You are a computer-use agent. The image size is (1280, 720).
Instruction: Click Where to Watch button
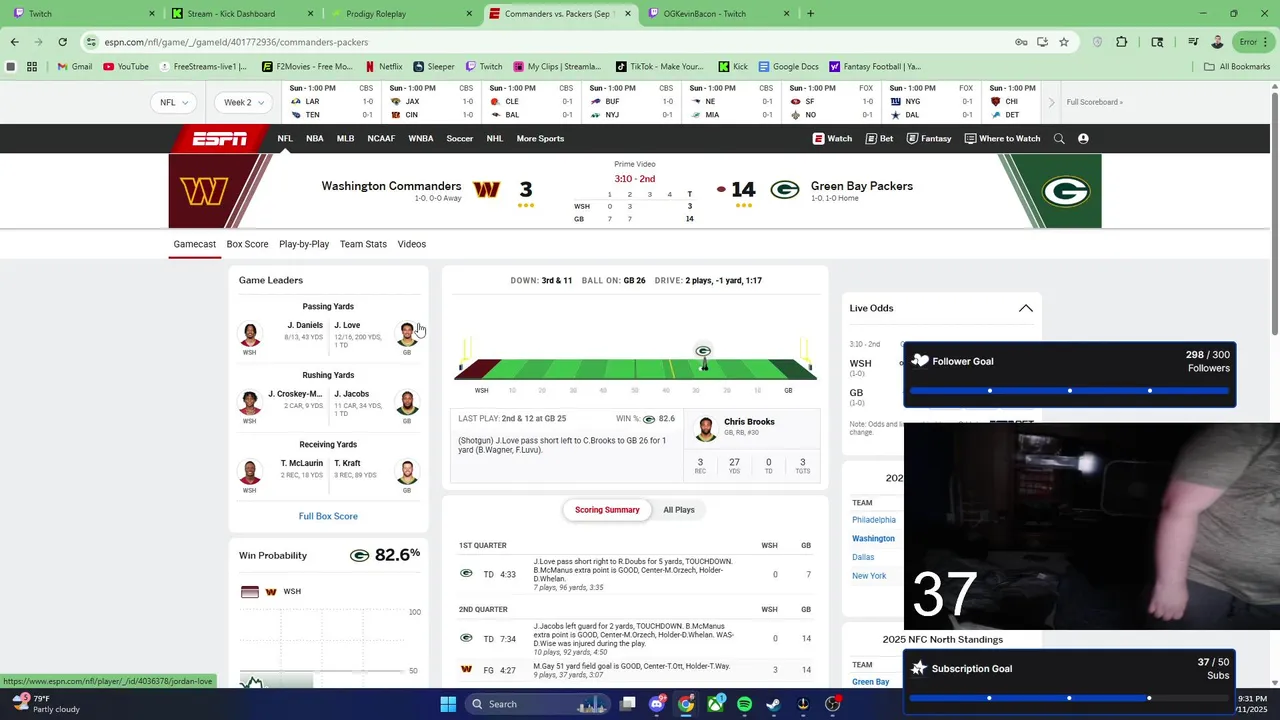click(x=1002, y=139)
